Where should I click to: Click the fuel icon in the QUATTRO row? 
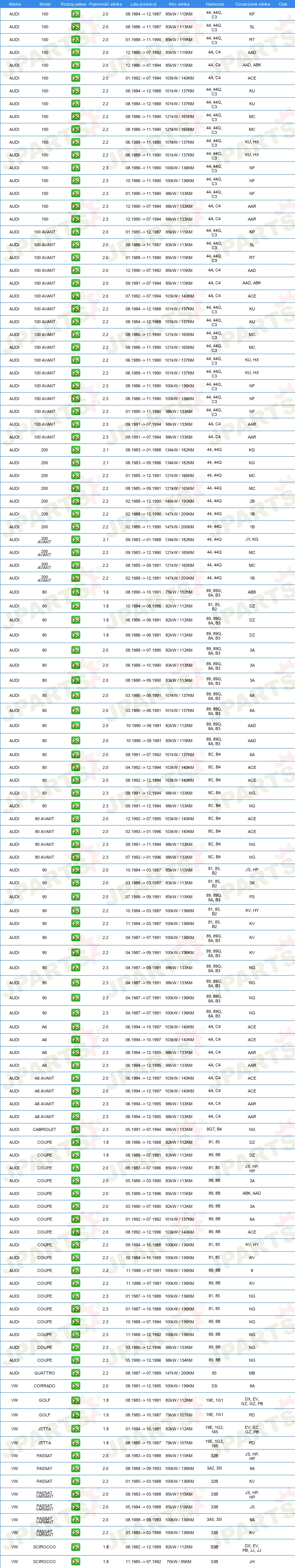[75, 1373]
